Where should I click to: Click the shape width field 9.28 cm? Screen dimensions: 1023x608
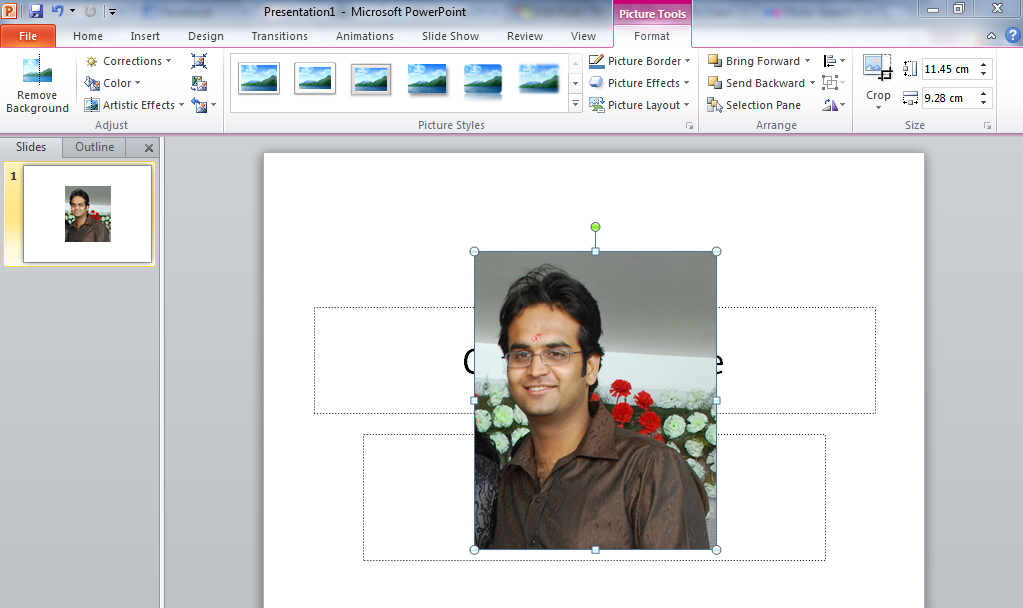click(x=949, y=98)
